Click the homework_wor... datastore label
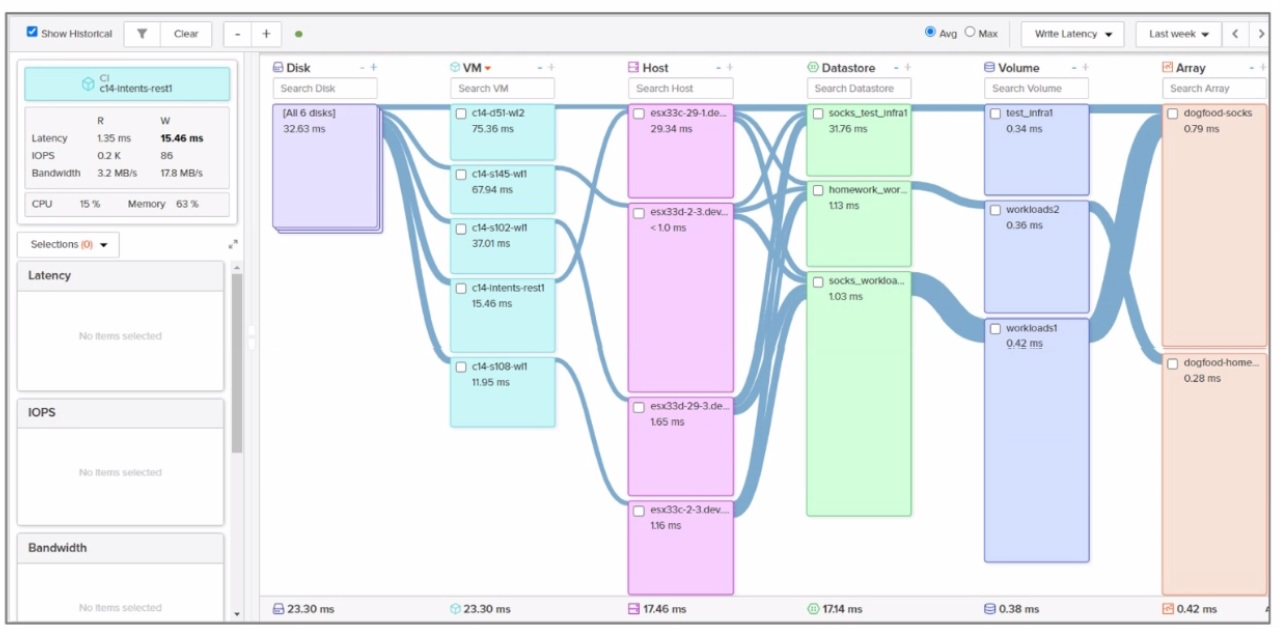Image resolution: width=1281 pixels, height=628 pixels. click(866, 190)
